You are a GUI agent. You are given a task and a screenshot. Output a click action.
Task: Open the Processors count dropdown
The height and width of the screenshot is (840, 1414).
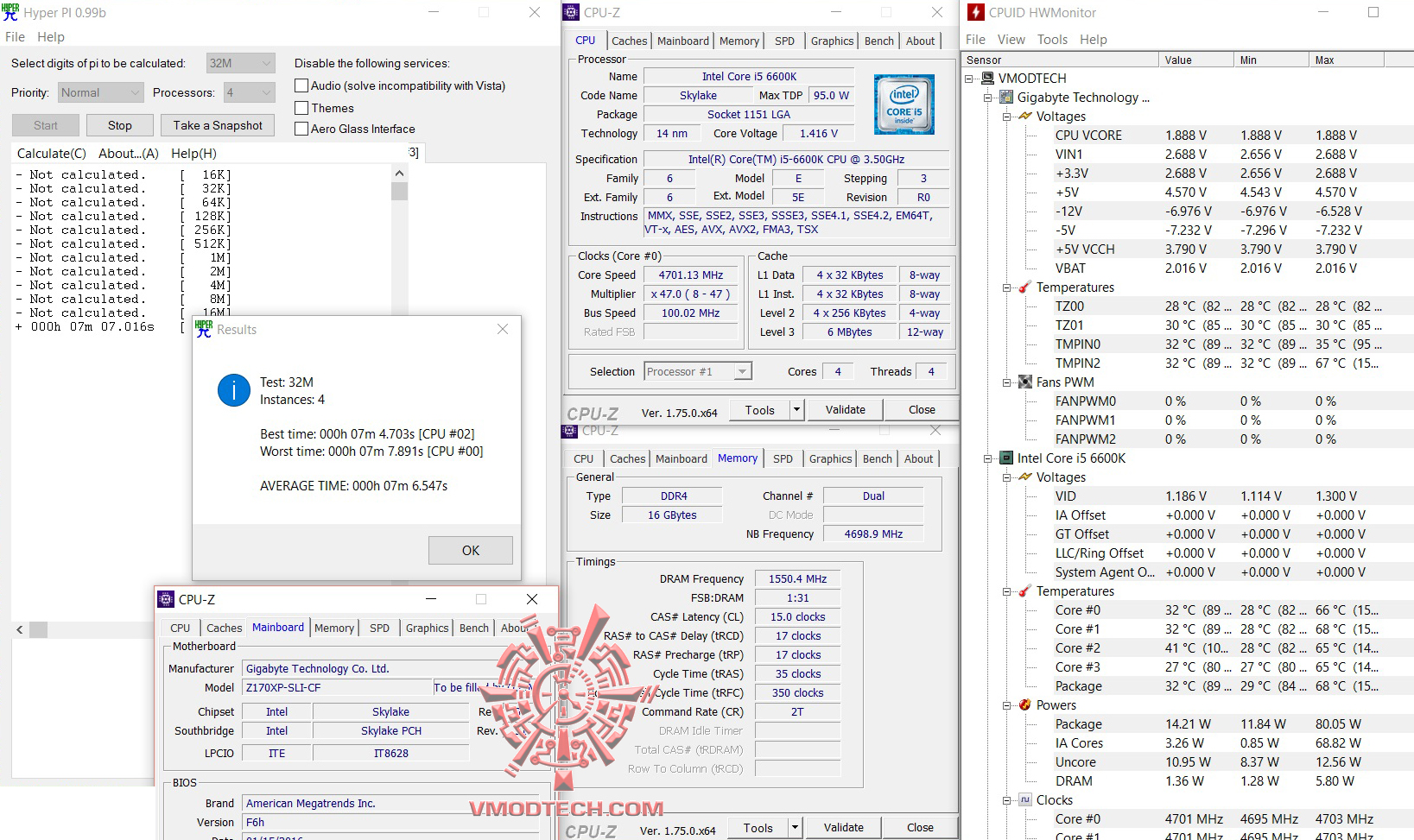tap(250, 92)
